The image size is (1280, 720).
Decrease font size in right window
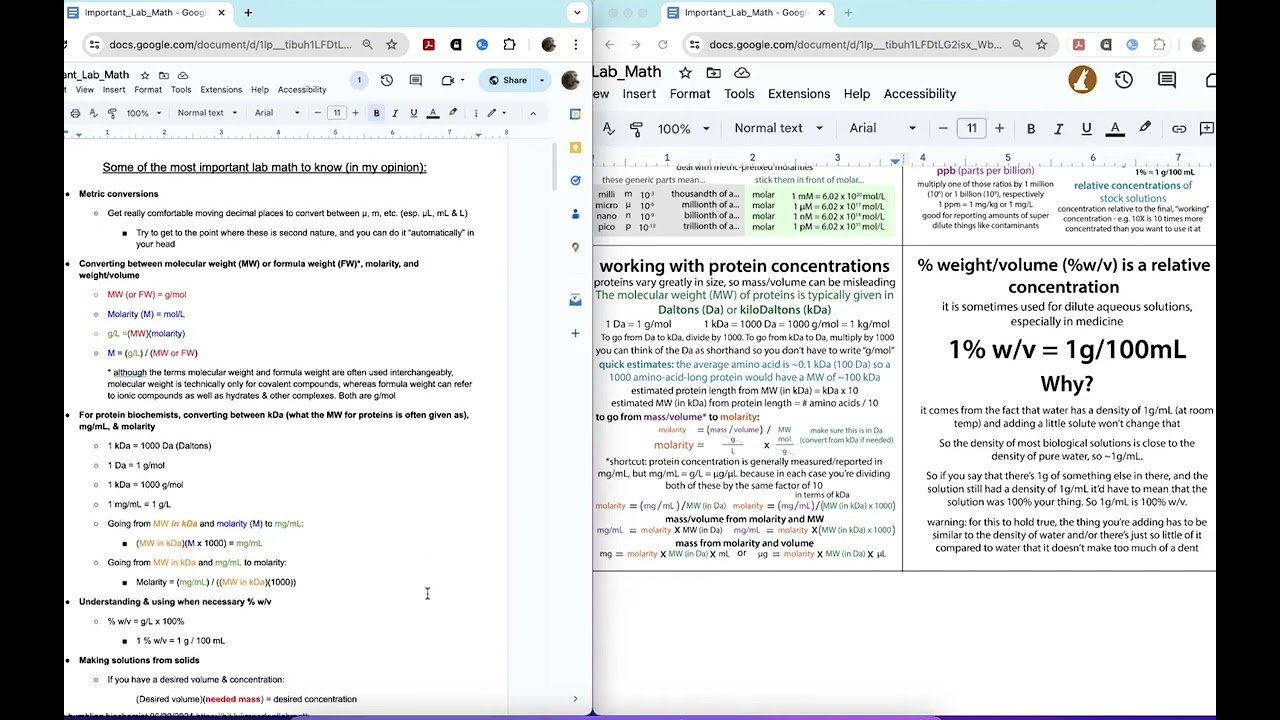(943, 128)
